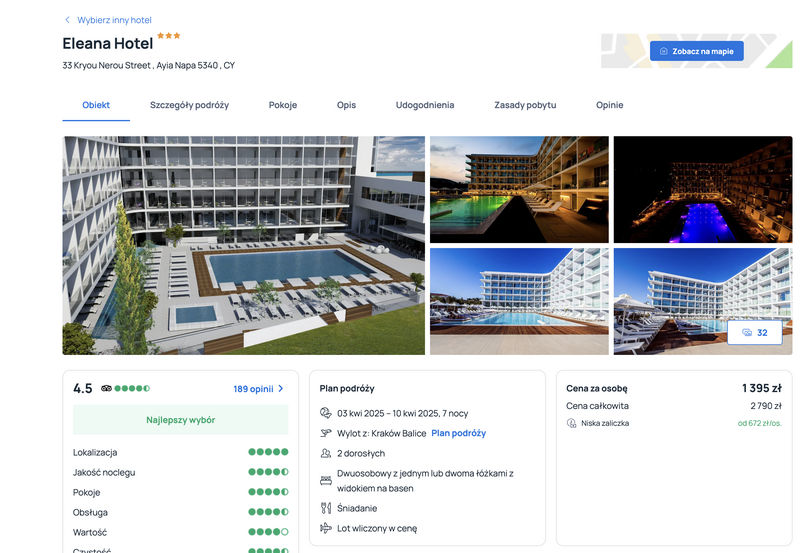Open the night photo with purple pool

(703, 189)
